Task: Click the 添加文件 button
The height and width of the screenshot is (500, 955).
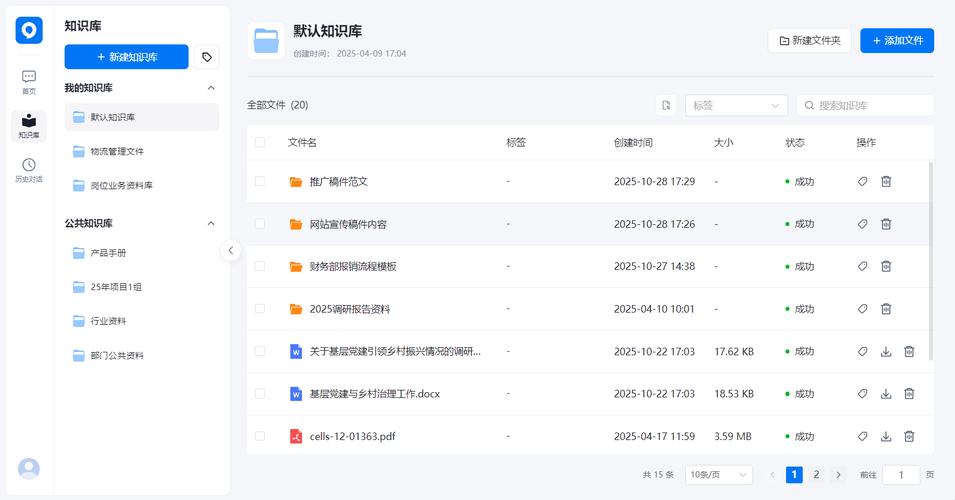Action: (897, 40)
